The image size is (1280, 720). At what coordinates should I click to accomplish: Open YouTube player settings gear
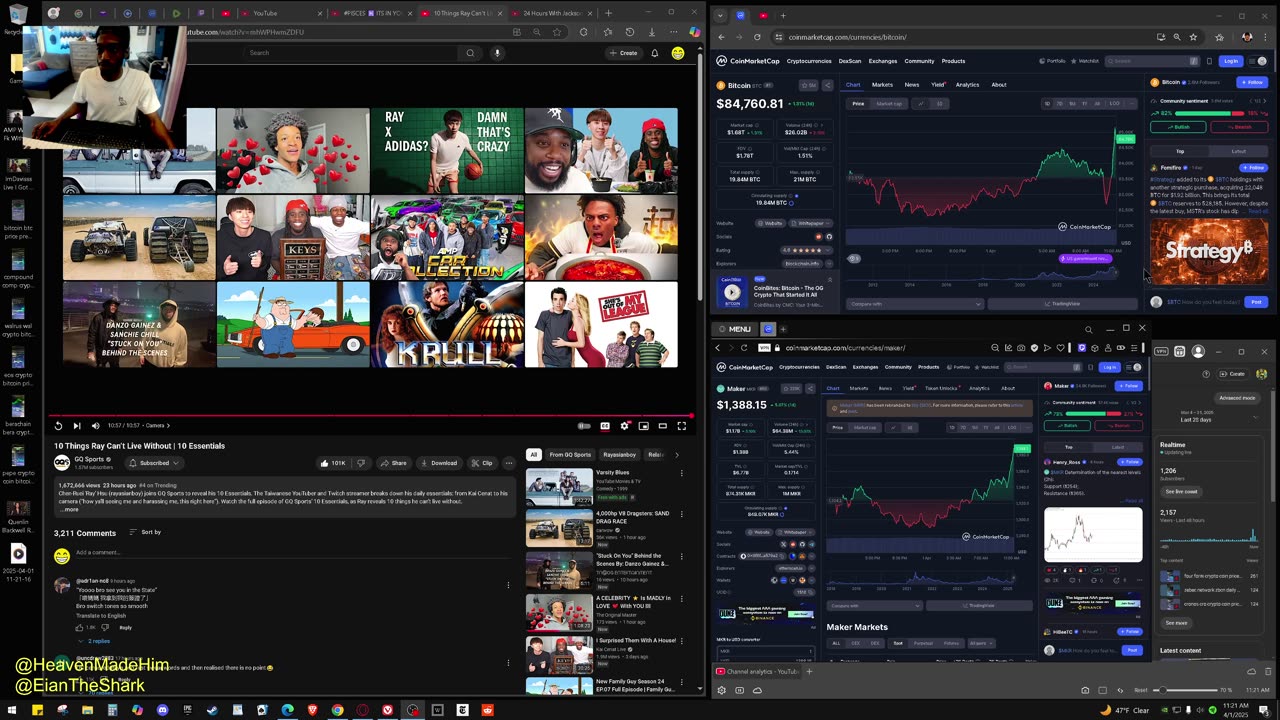tap(625, 426)
